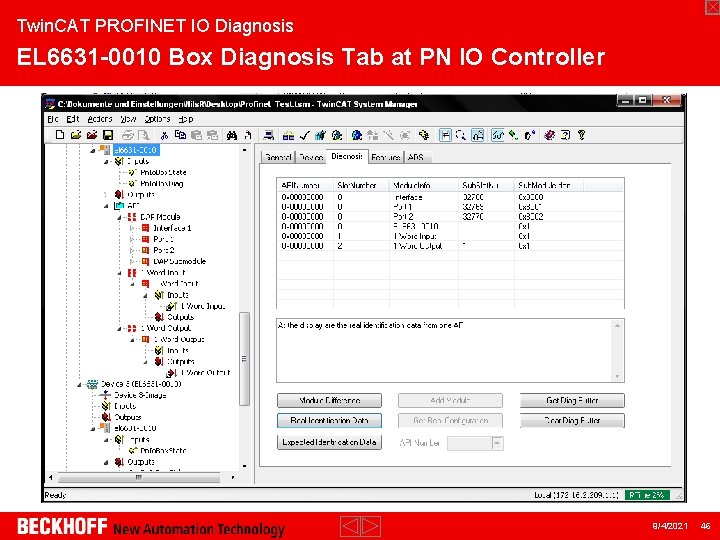The image size is (720, 540).
Task: Click the Find binoculars icon
Action: pyautogui.click(x=231, y=135)
